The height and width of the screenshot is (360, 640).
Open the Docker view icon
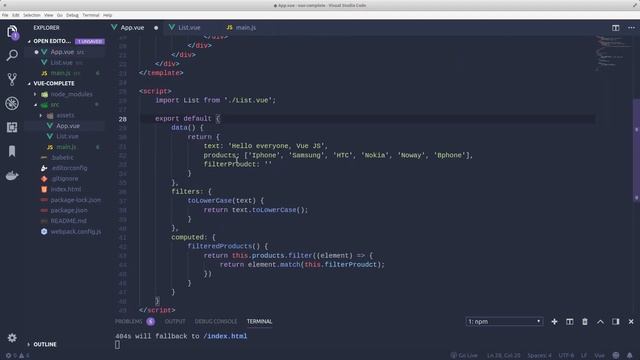[x=12, y=176]
